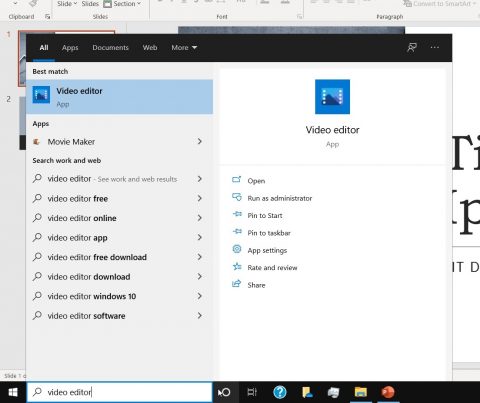Viewport: 480px width, 403px height.
Task: Open the feedback icon in search header
Action: click(x=412, y=48)
